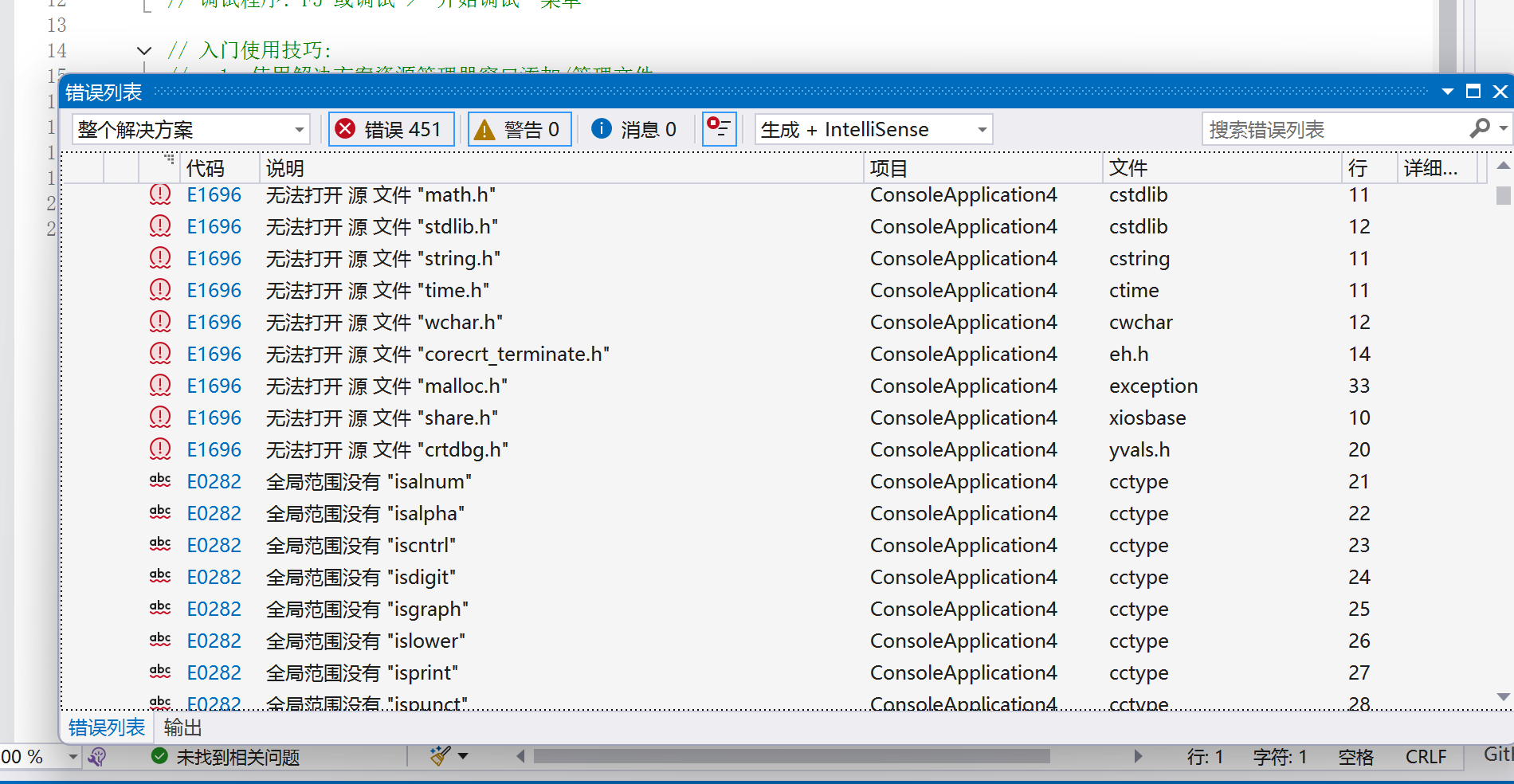Sort by the 代码 column header
The image size is (1514, 784).
point(220,168)
